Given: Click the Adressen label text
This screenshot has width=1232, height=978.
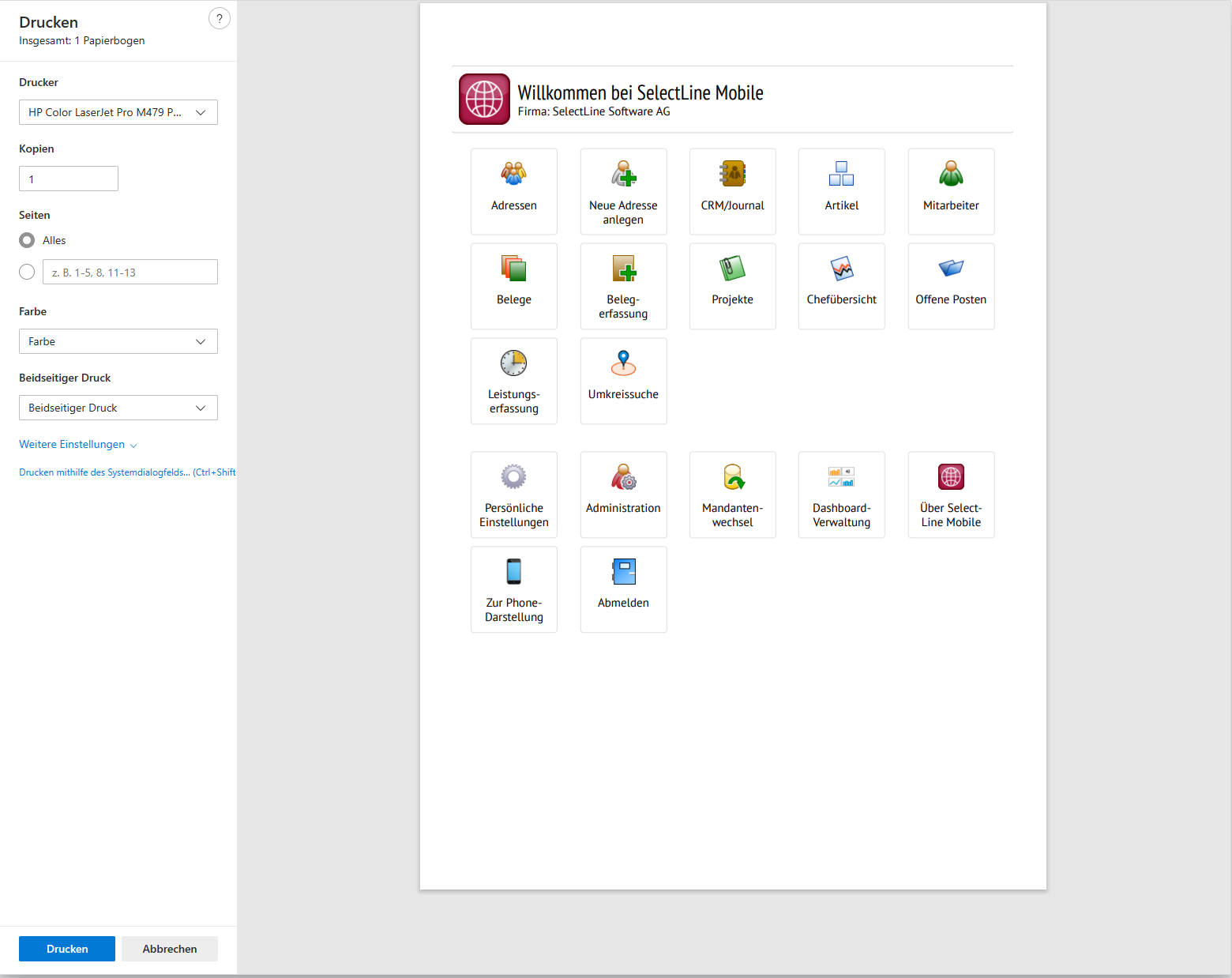Looking at the screenshot, I should pos(513,205).
